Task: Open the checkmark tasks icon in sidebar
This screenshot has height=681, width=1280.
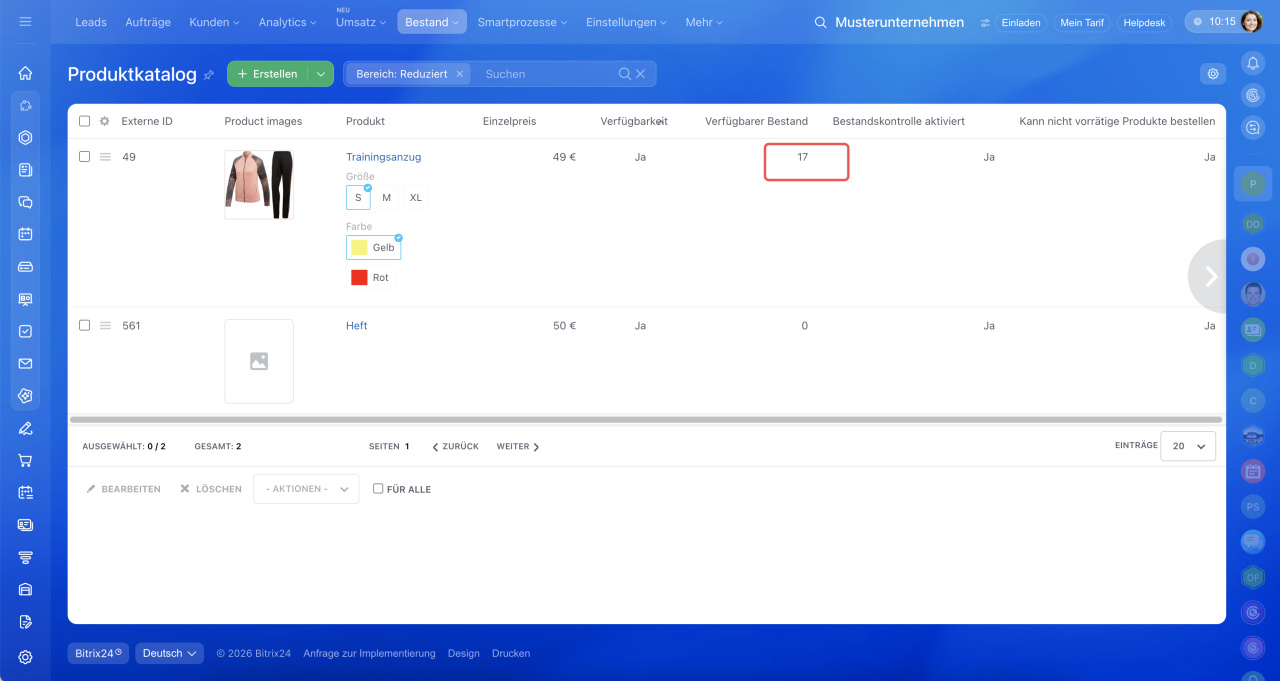Action: [25, 331]
